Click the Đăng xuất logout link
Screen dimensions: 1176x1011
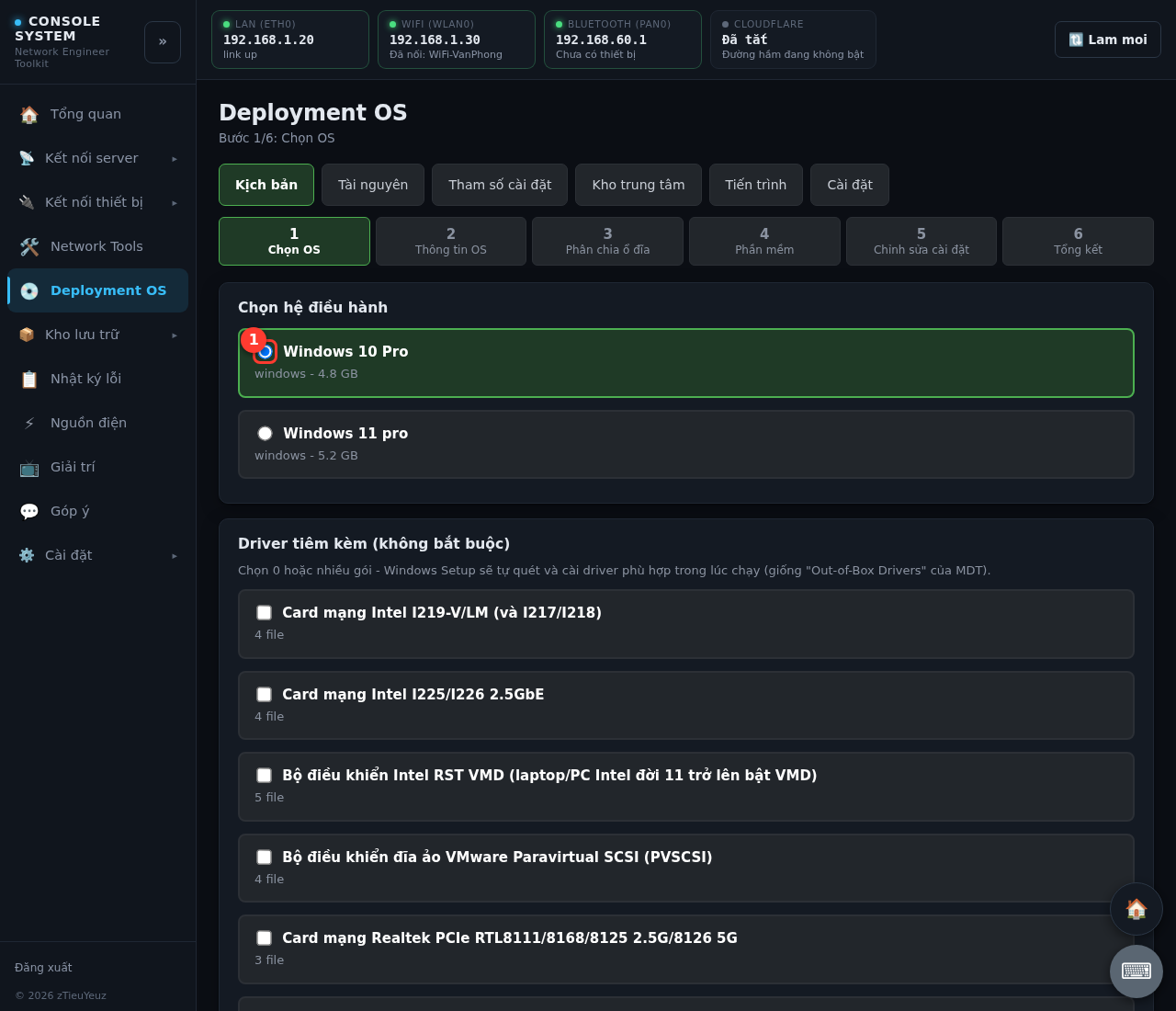coord(43,967)
